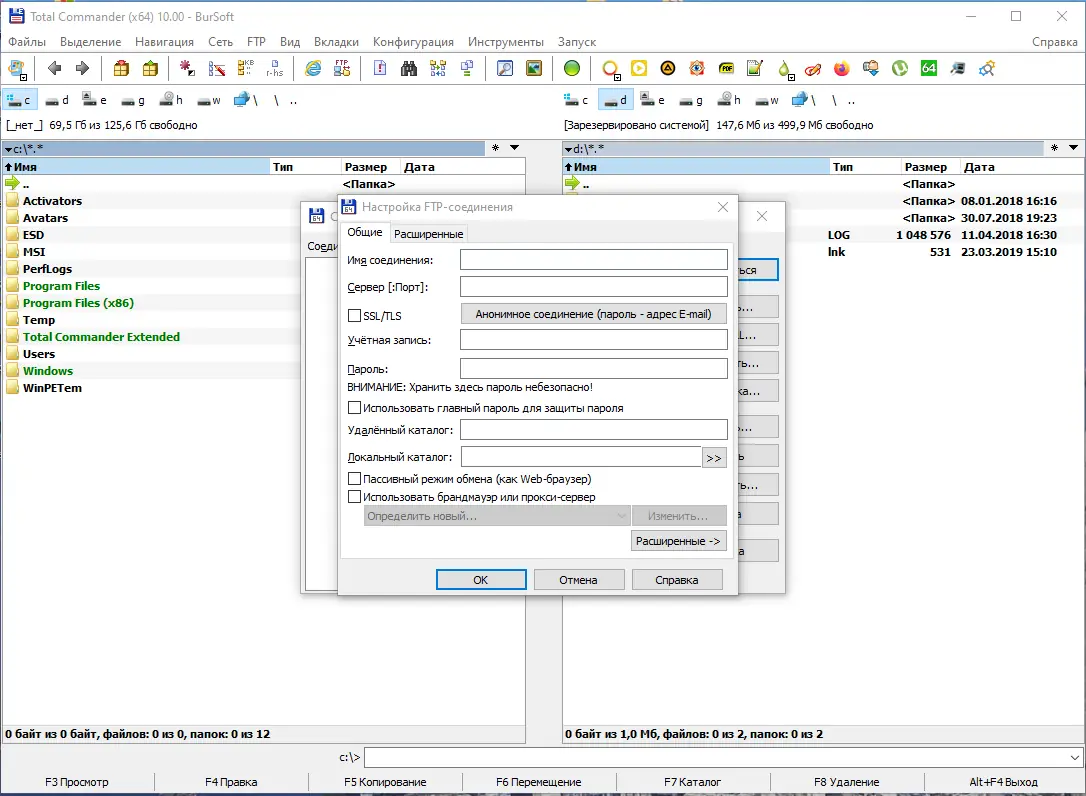Open the Internet Explorer toolbar icon
This screenshot has width=1086, height=796.
pos(314,68)
